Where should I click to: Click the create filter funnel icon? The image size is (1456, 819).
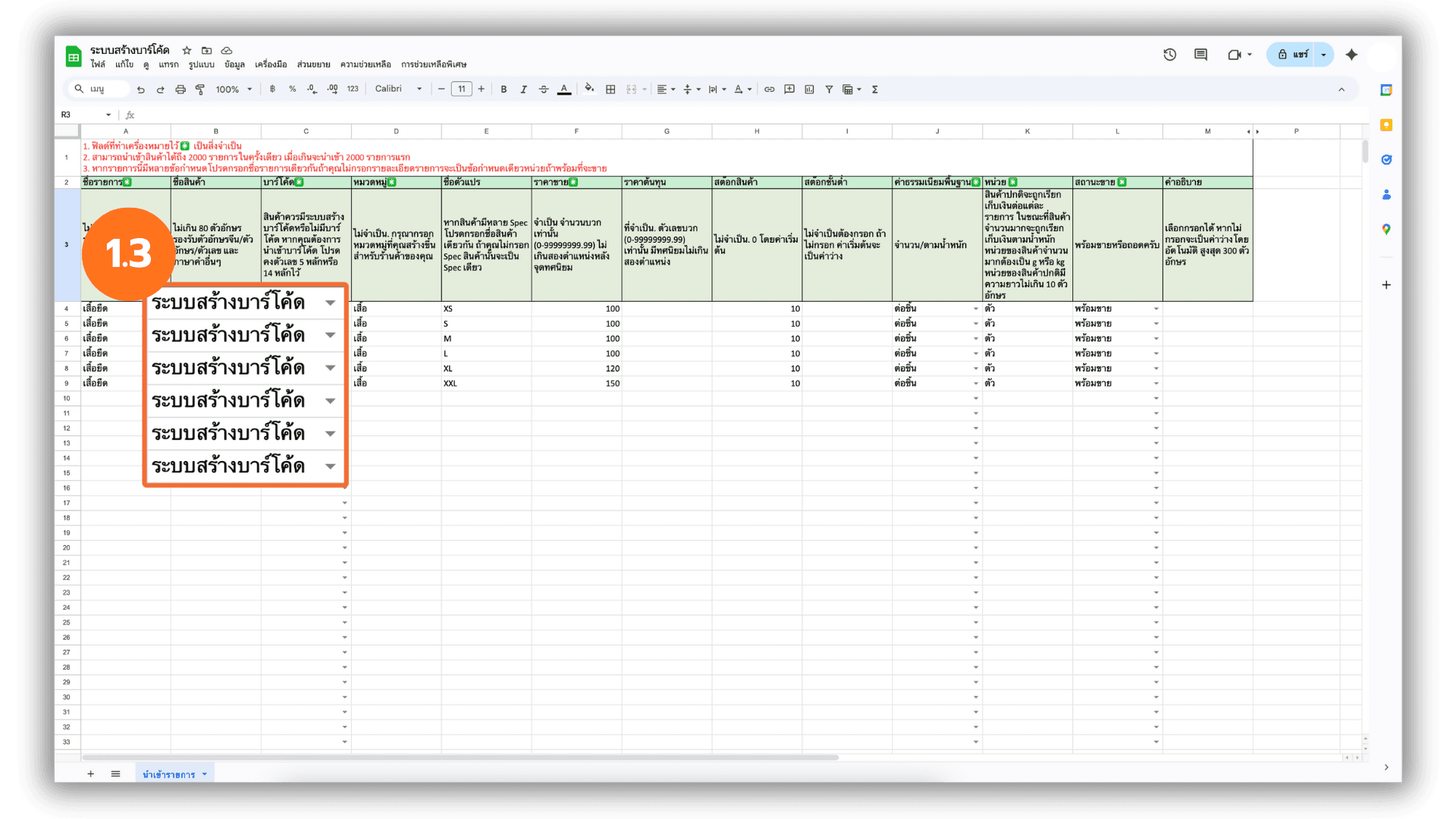click(829, 89)
